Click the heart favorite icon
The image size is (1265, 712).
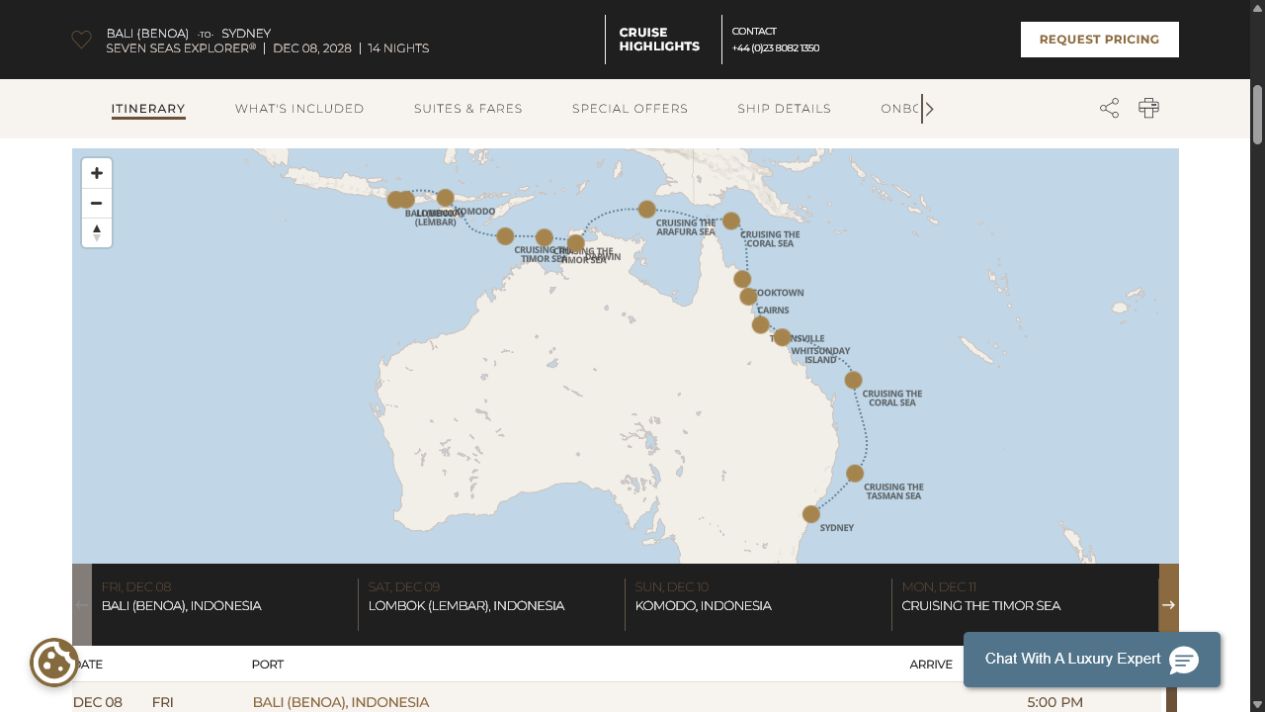[x=81, y=40]
